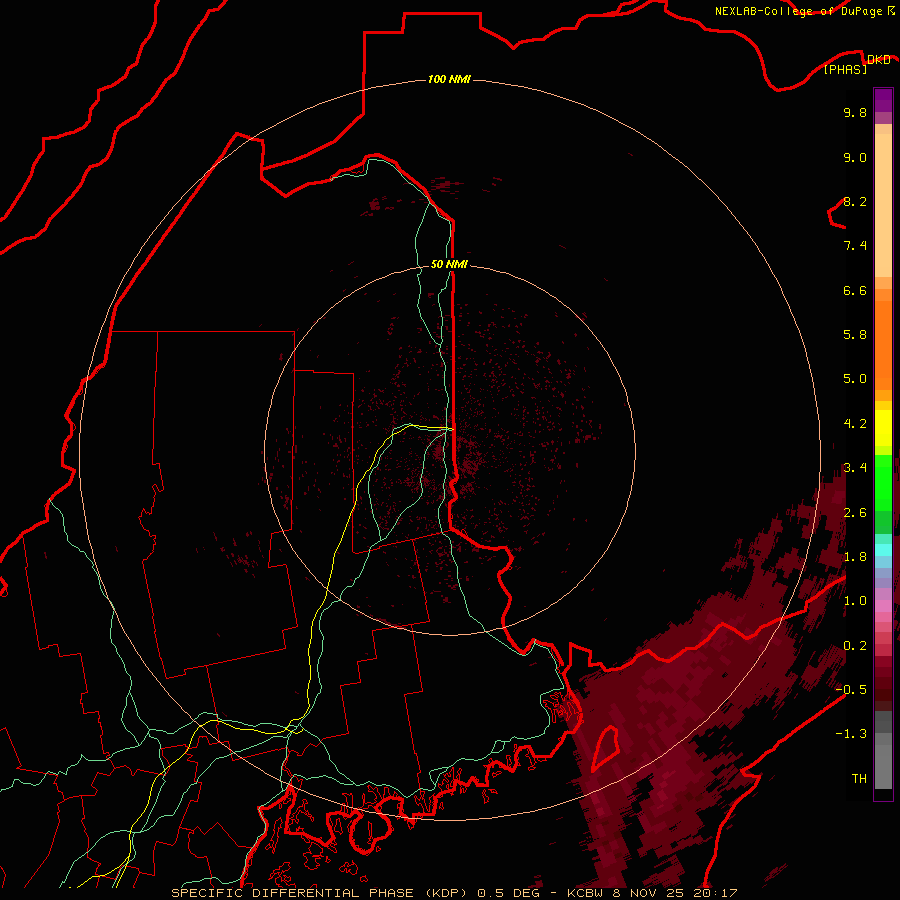The width and height of the screenshot is (900, 900).
Task: Pick the purple top band of the color bar
Action: coord(883,100)
